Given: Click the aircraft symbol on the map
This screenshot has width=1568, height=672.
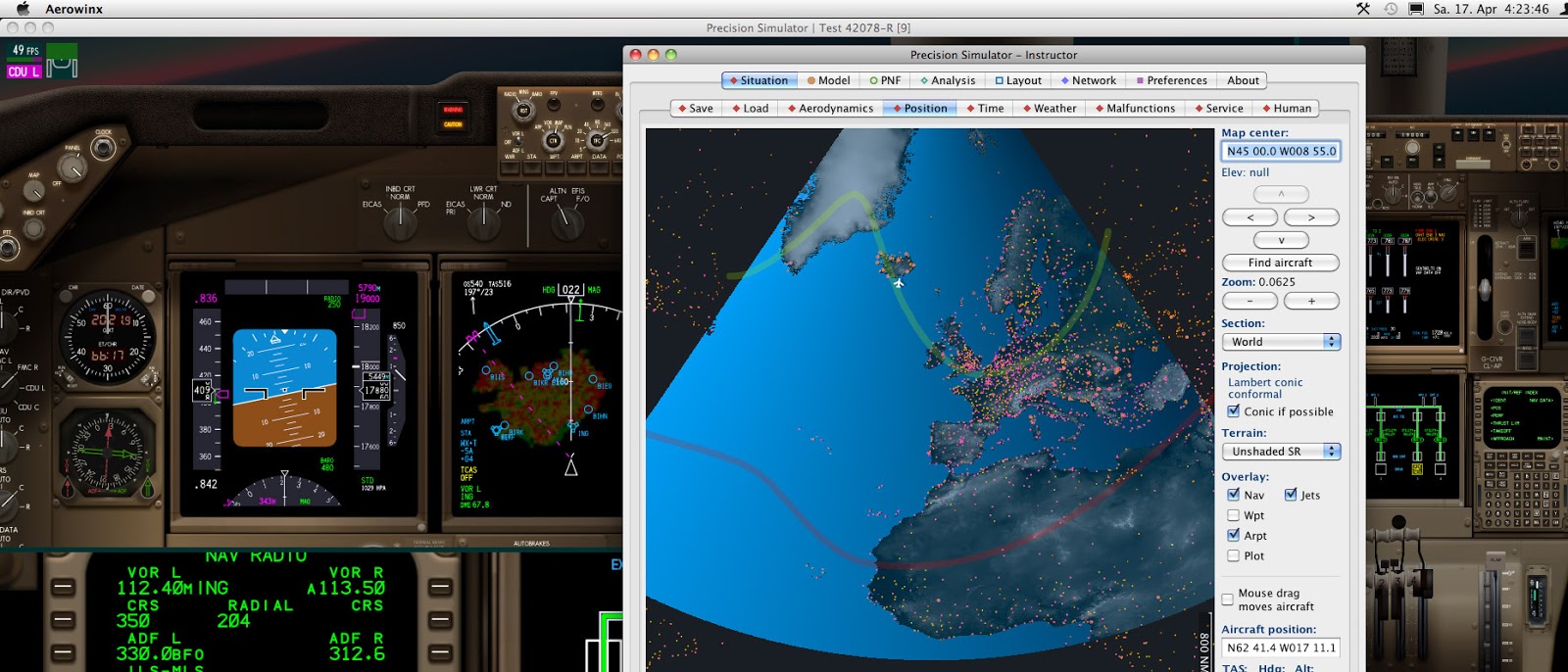Looking at the screenshot, I should coord(899,283).
